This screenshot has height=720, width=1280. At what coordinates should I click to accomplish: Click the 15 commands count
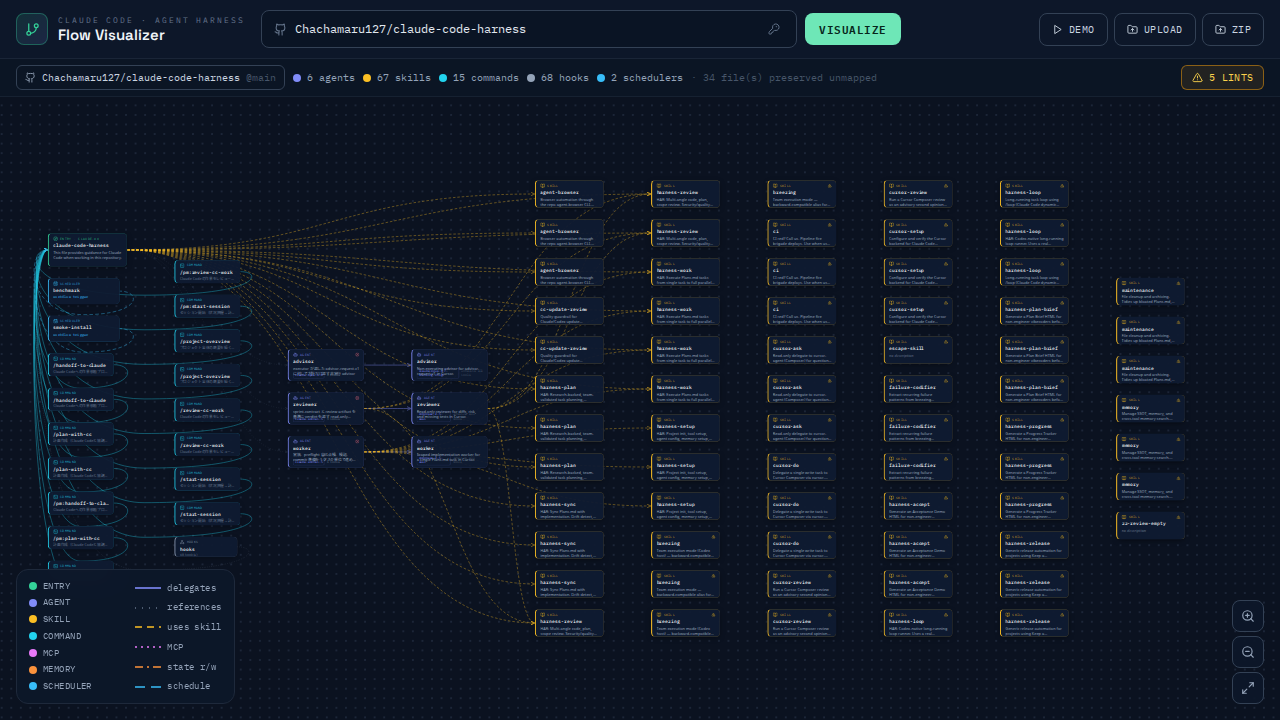479,78
